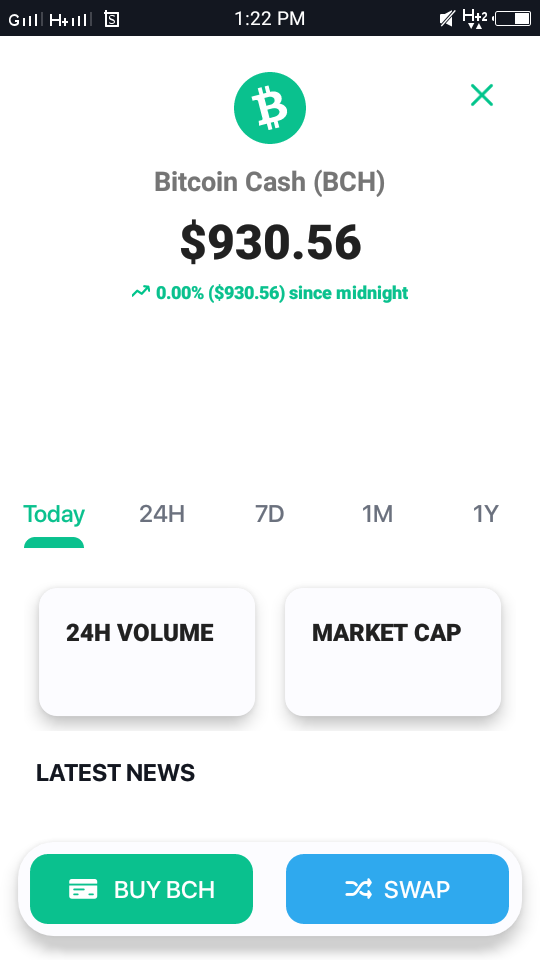Tap the green Bitcoin Cash logo
This screenshot has width=540, height=960.
point(269,108)
